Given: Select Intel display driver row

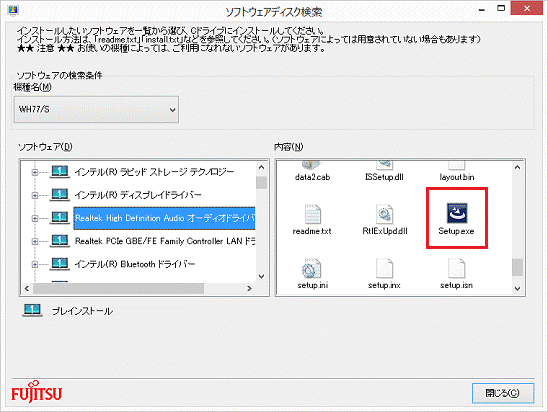Looking at the screenshot, I should 138,195.
